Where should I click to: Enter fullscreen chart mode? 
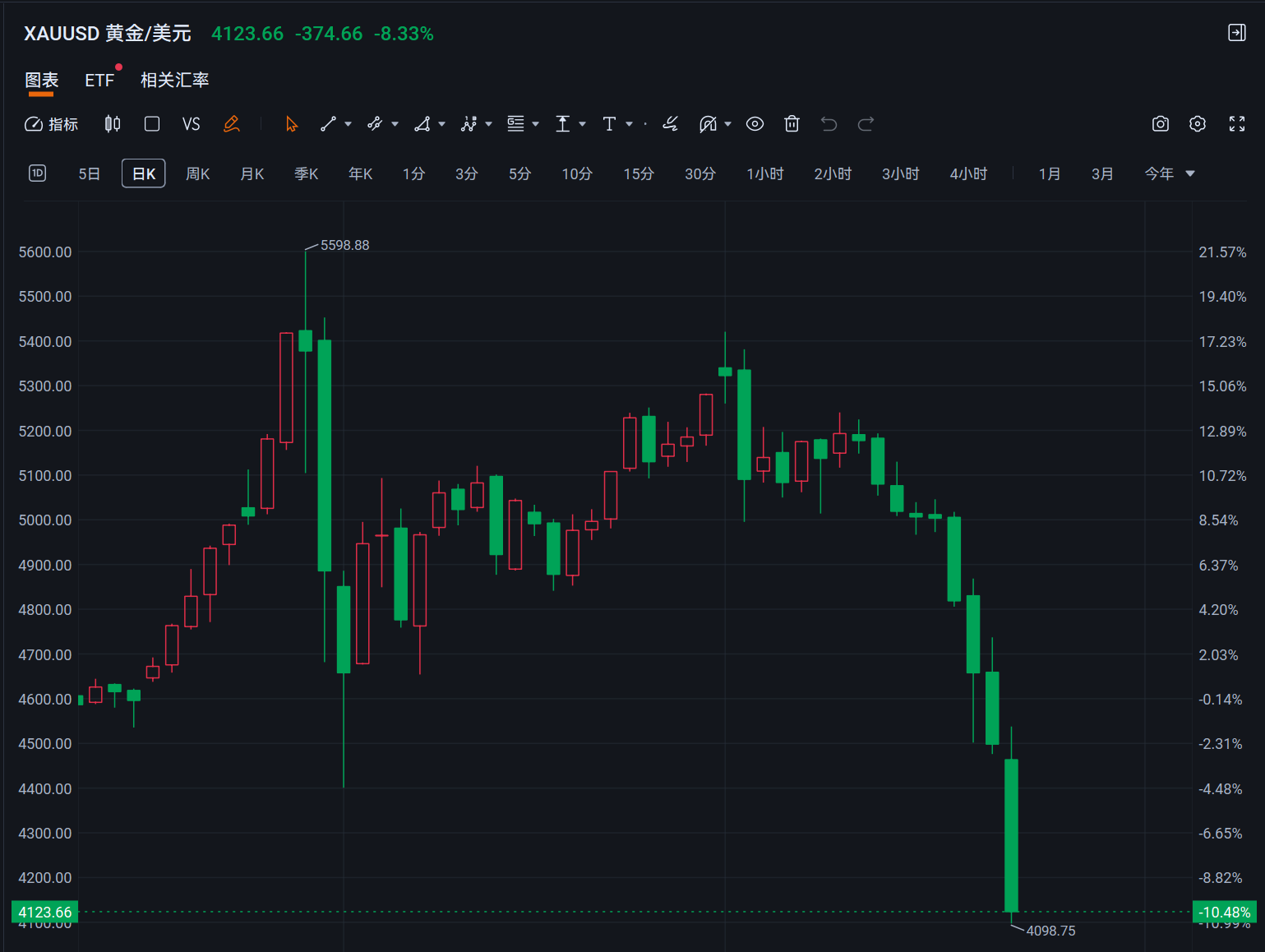point(1236,124)
